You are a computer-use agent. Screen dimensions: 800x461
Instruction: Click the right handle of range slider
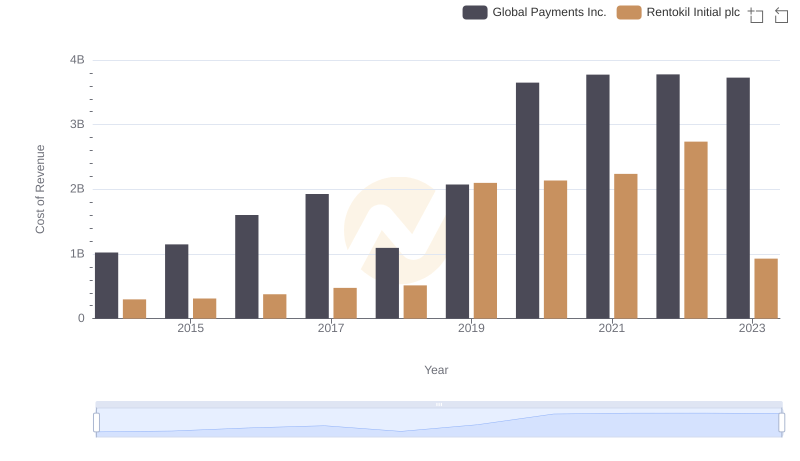click(782, 422)
